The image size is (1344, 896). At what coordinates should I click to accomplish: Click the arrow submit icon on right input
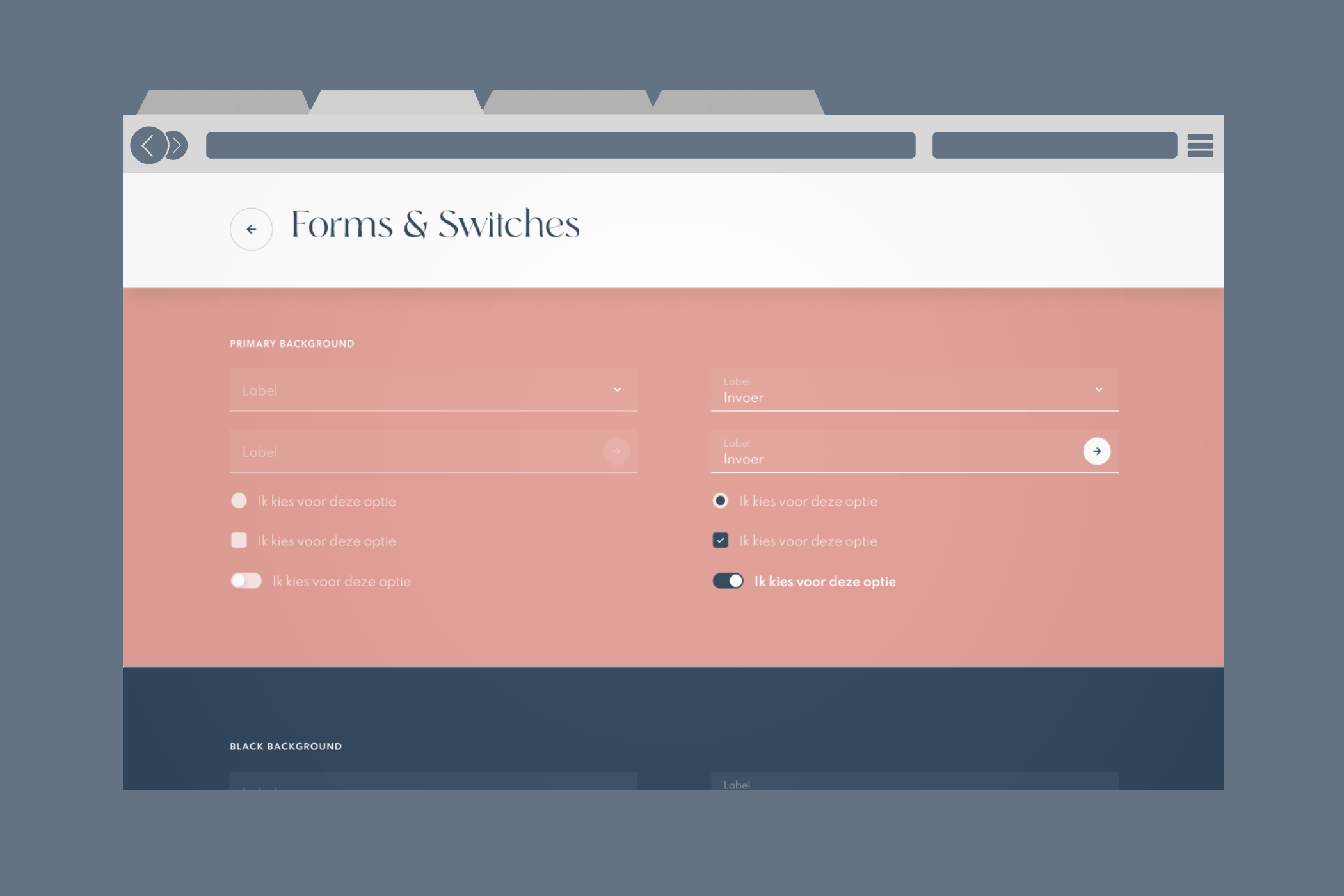click(1097, 451)
